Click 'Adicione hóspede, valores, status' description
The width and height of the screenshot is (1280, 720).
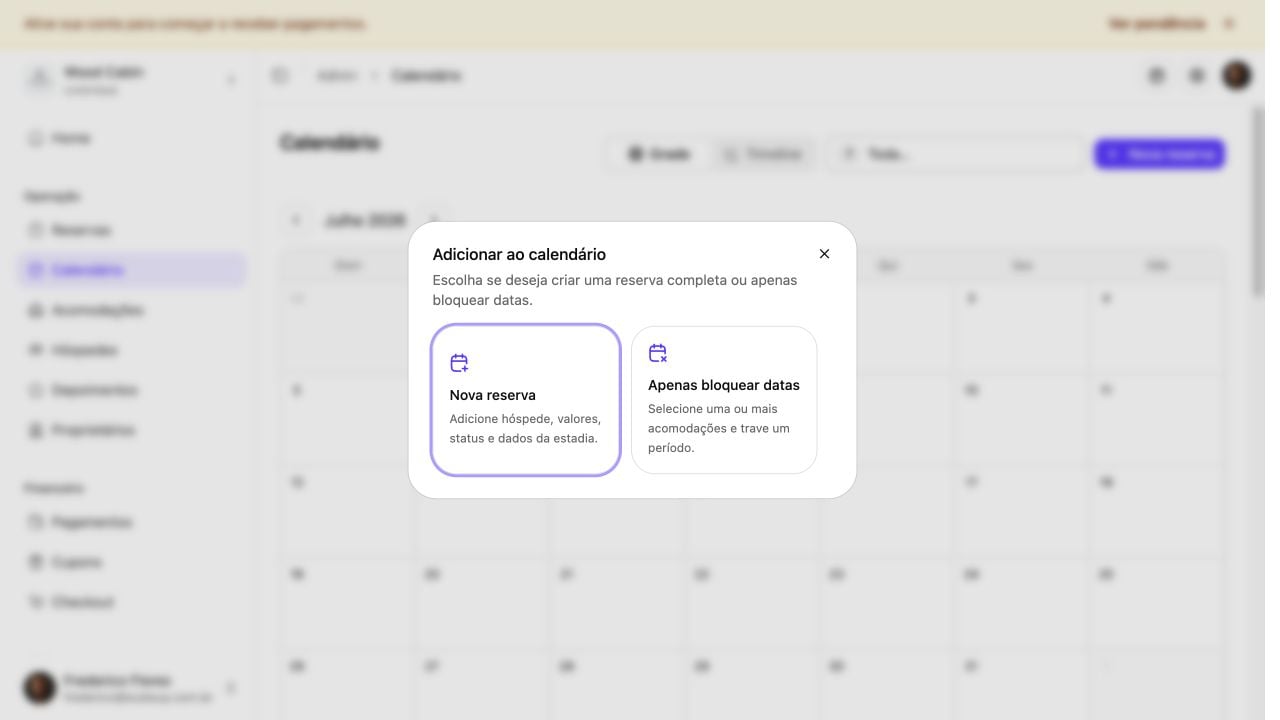525,428
